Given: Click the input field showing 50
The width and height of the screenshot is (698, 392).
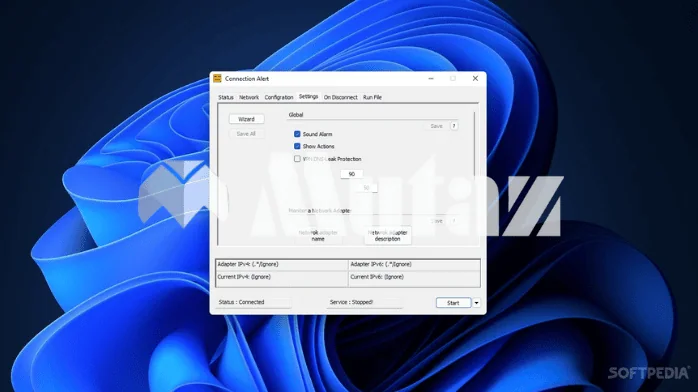Looking at the screenshot, I should (366, 188).
